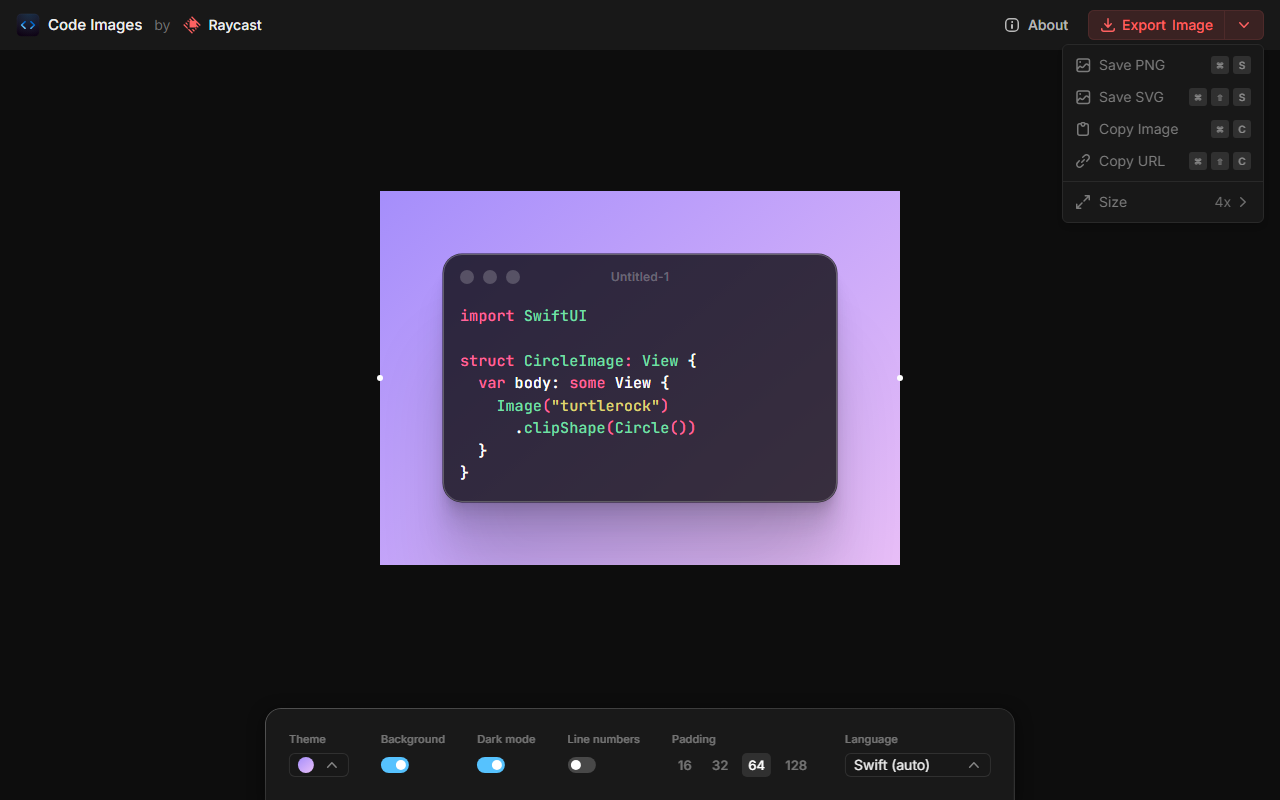Toggle the Background switch off
This screenshot has height=800, width=1280.
[x=395, y=765]
